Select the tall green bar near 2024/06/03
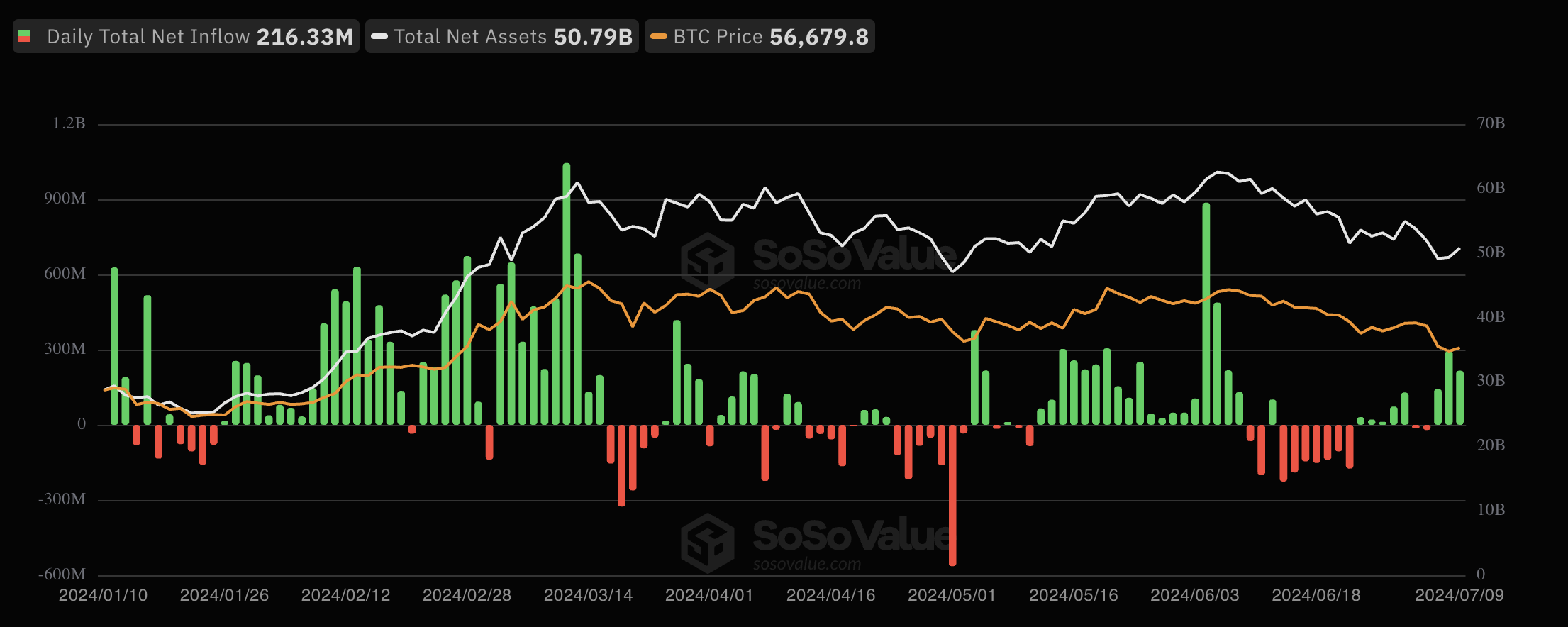The image size is (1568, 627). [x=1206, y=313]
